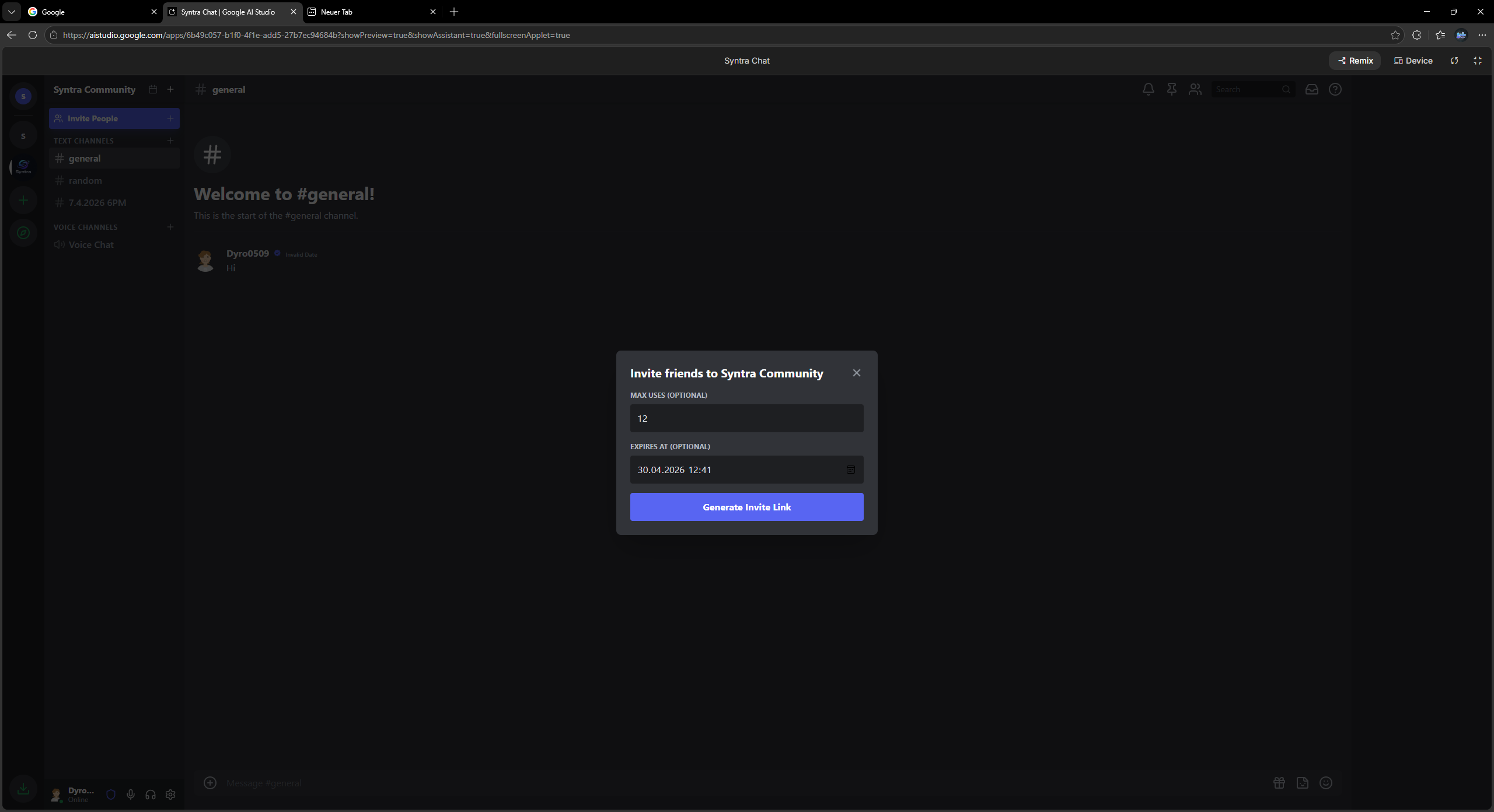Click the reload app icon near Device
The width and height of the screenshot is (1494, 812).
[x=1454, y=61]
